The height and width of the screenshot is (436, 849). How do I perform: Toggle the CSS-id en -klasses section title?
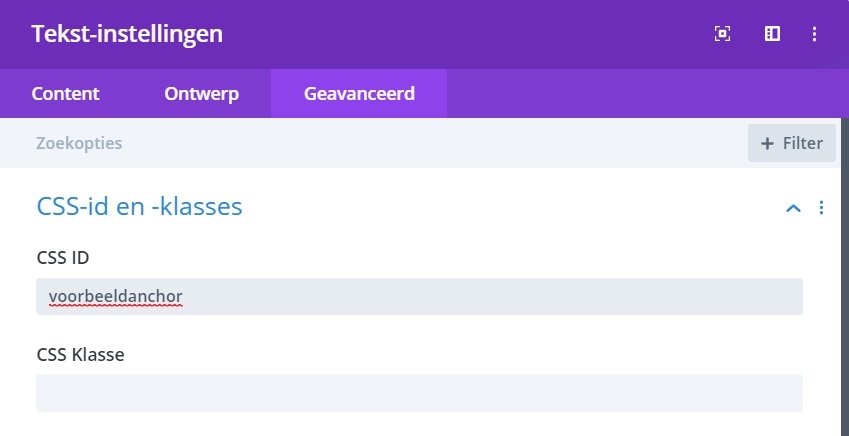(x=139, y=206)
